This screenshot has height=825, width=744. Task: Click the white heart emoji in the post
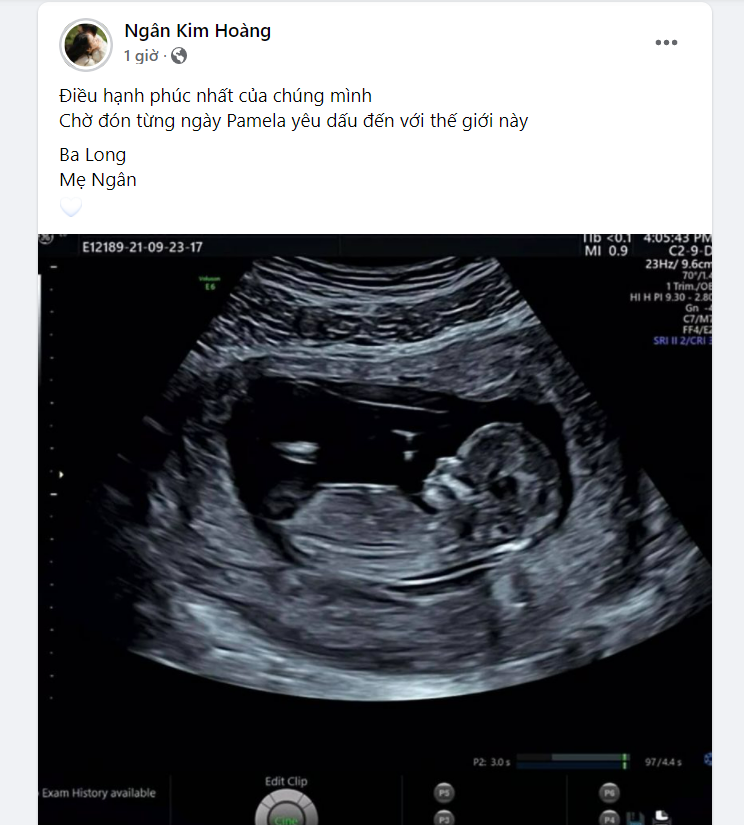[71, 207]
